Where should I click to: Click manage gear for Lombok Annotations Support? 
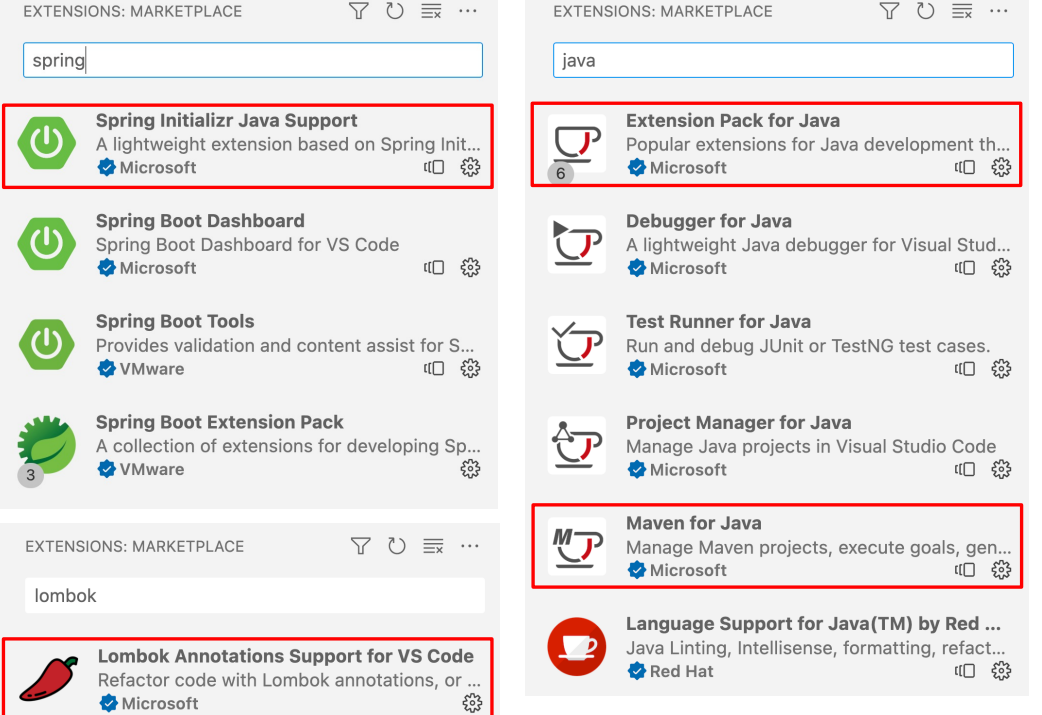click(472, 703)
